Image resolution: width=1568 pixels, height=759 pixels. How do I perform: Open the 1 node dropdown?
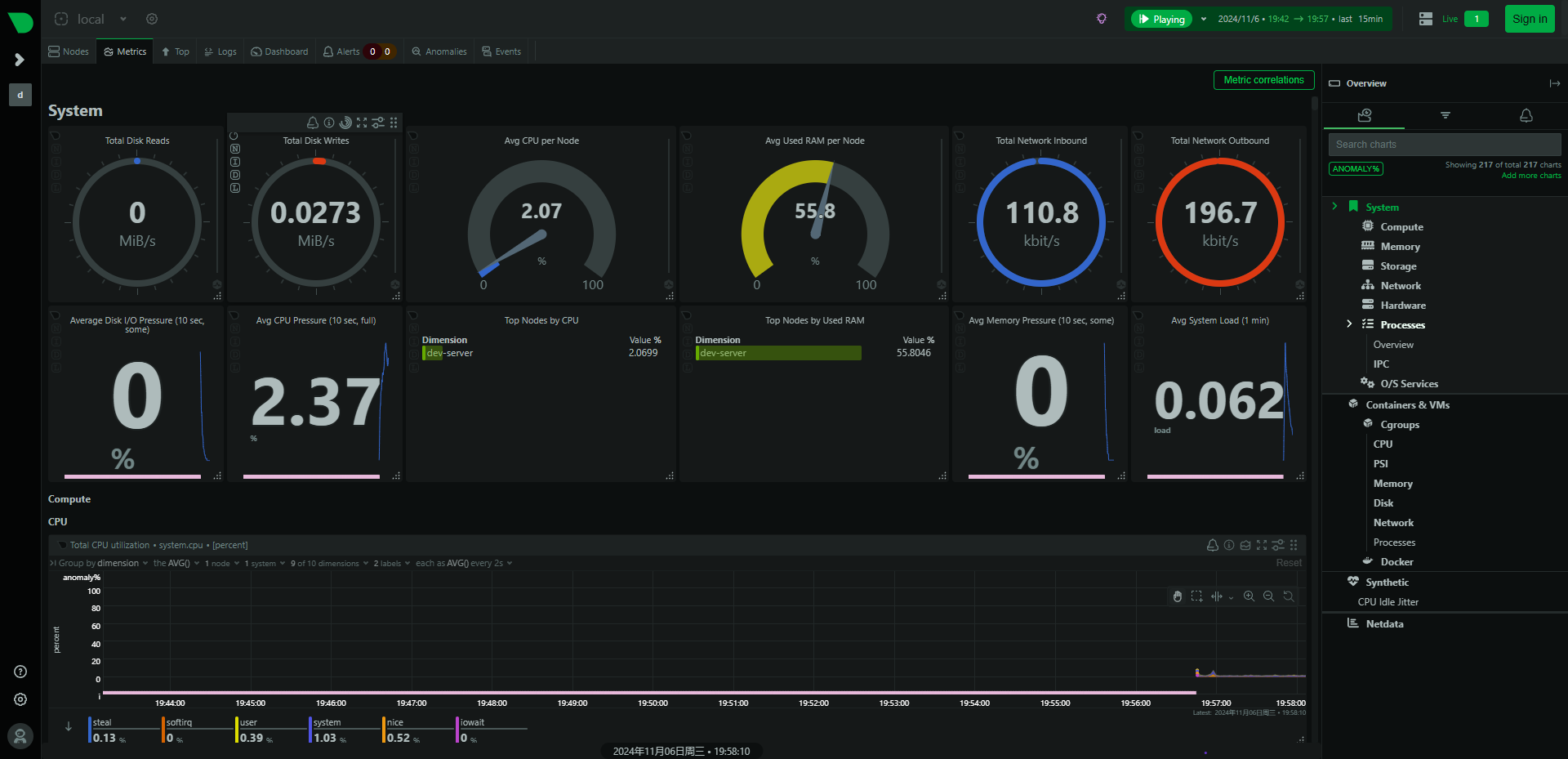coord(222,564)
